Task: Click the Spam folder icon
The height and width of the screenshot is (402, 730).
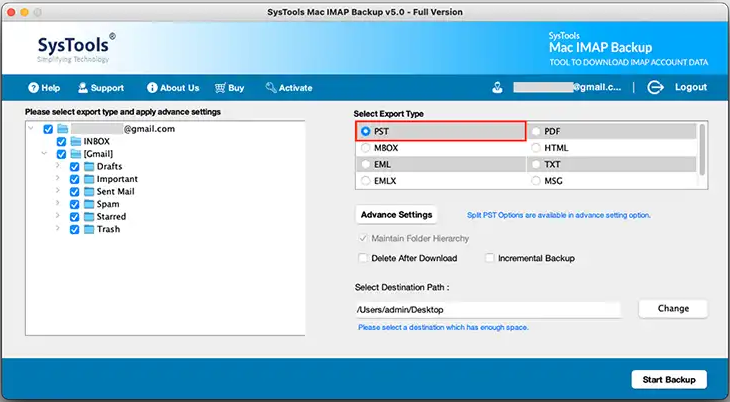Action: point(89,204)
